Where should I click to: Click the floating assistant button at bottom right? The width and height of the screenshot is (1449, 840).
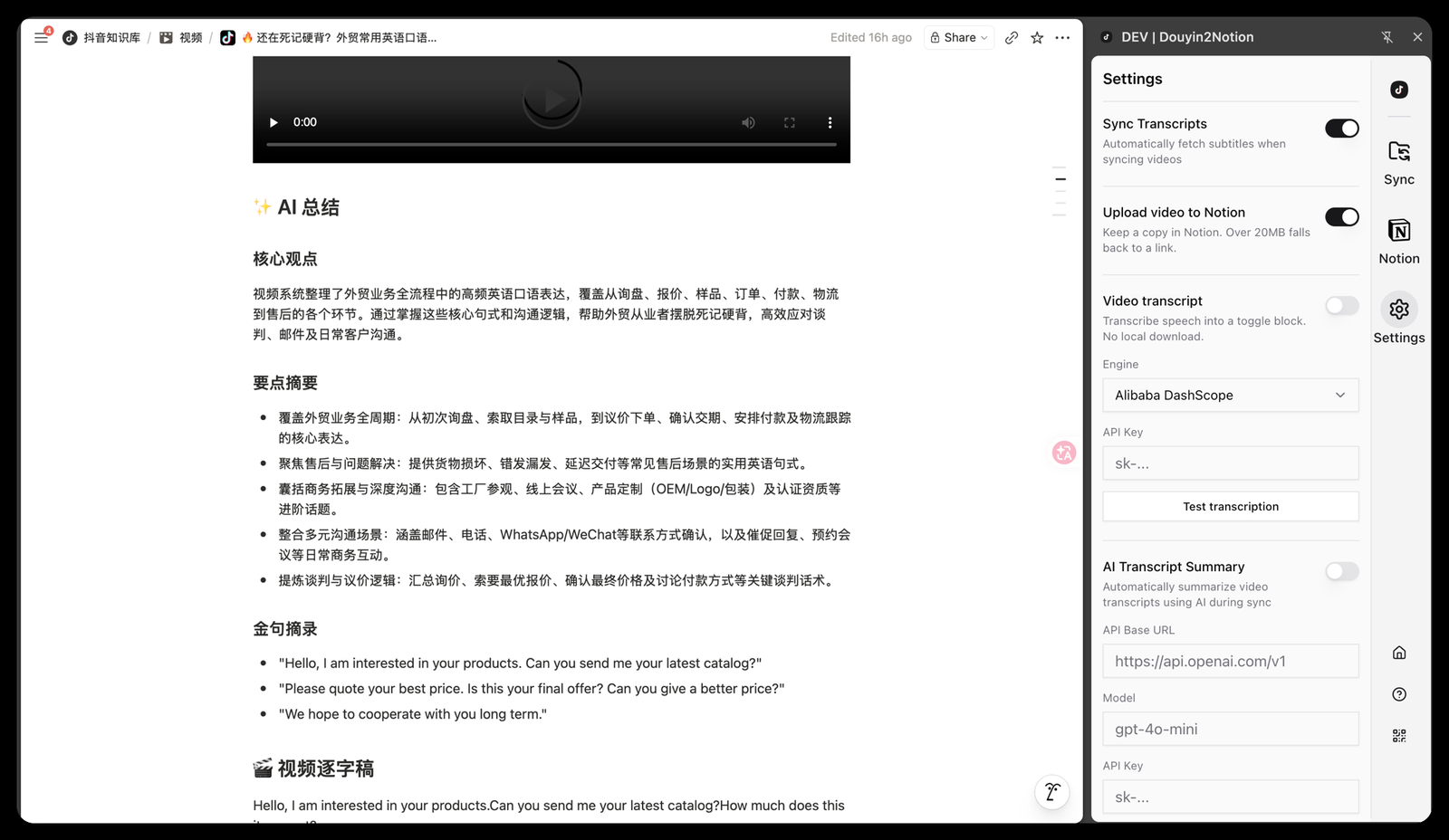(1051, 792)
